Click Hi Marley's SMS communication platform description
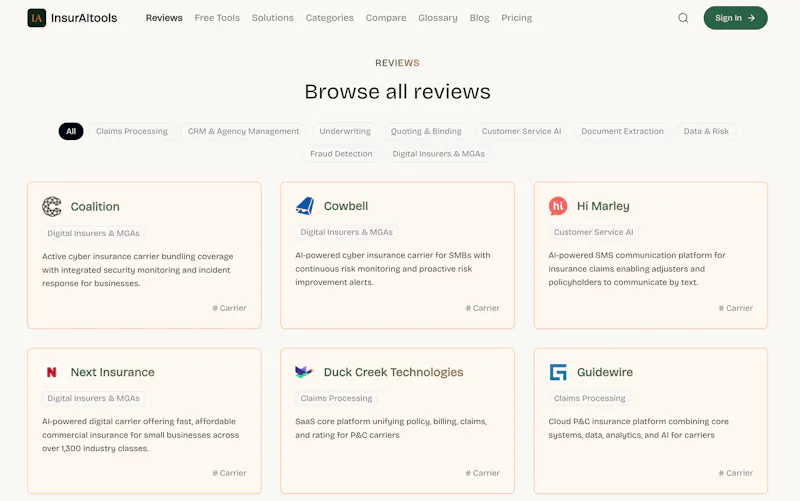 tap(637, 269)
